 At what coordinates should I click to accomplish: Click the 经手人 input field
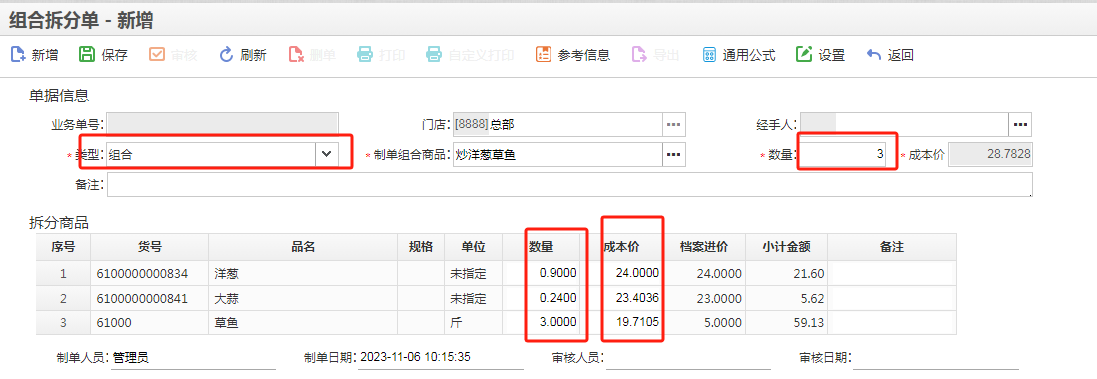click(x=904, y=125)
